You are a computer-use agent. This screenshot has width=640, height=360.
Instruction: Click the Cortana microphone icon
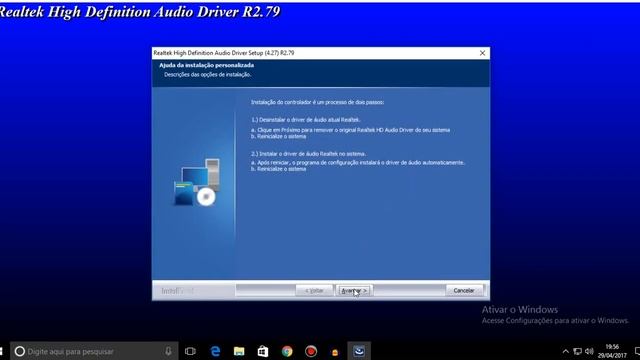pyautogui.click(x=168, y=351)
